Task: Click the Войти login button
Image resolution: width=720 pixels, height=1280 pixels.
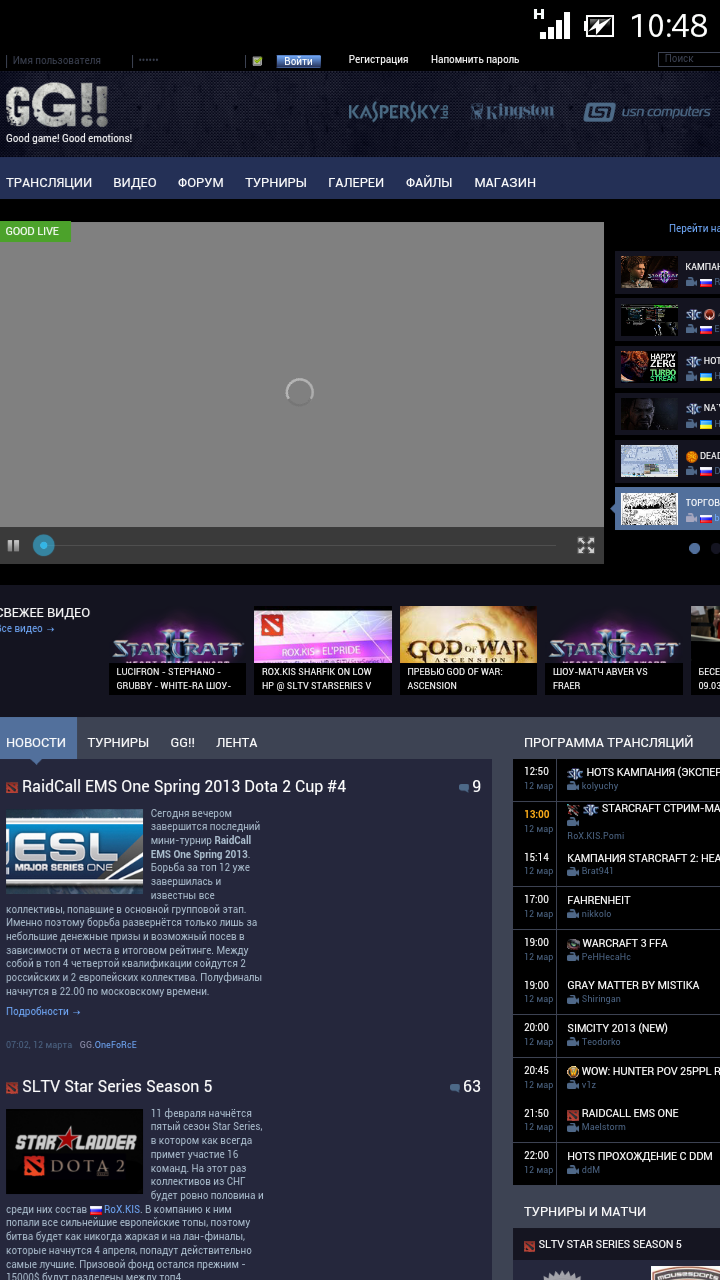Action: click(298, 61)
